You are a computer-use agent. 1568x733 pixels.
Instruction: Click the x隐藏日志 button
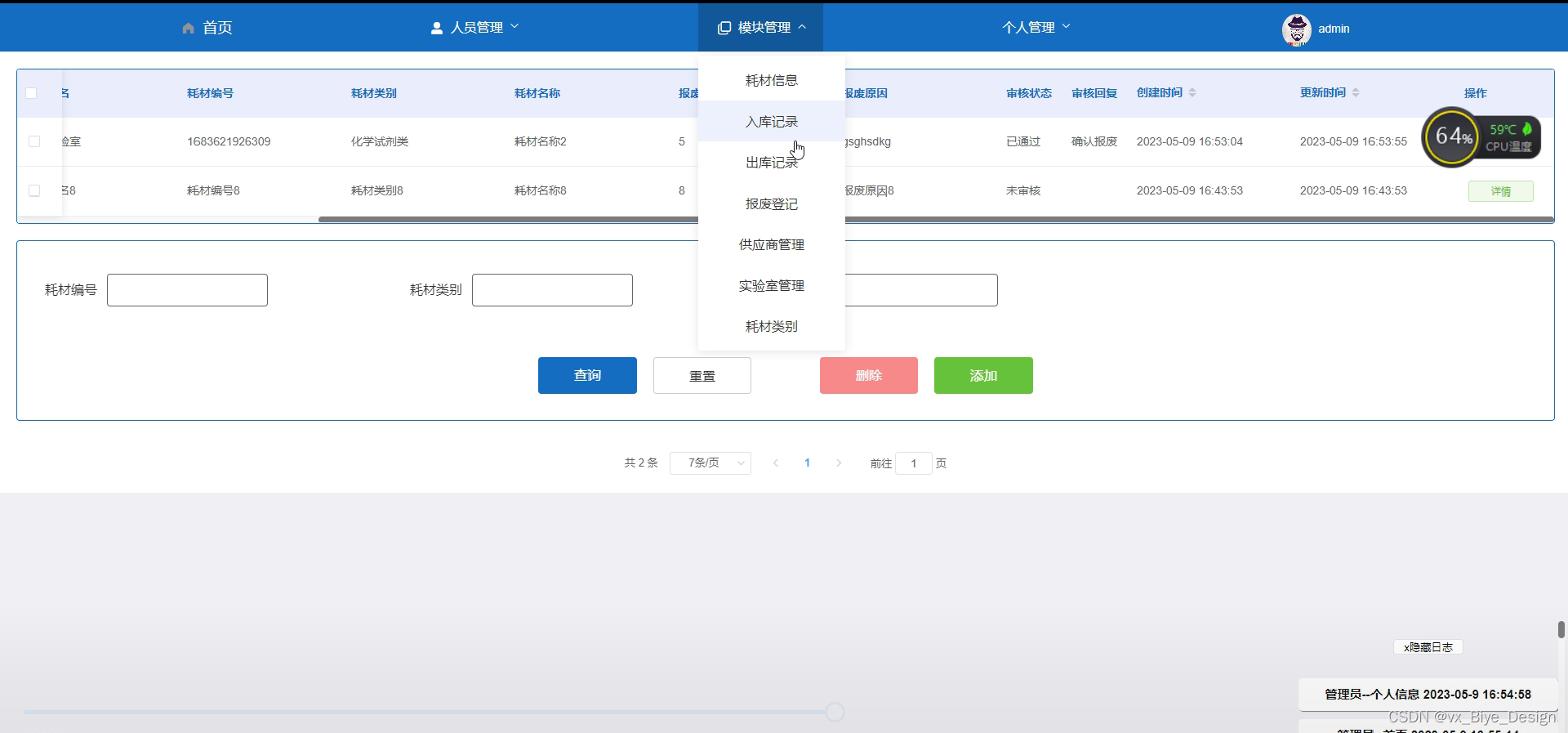coord(1428,646)
